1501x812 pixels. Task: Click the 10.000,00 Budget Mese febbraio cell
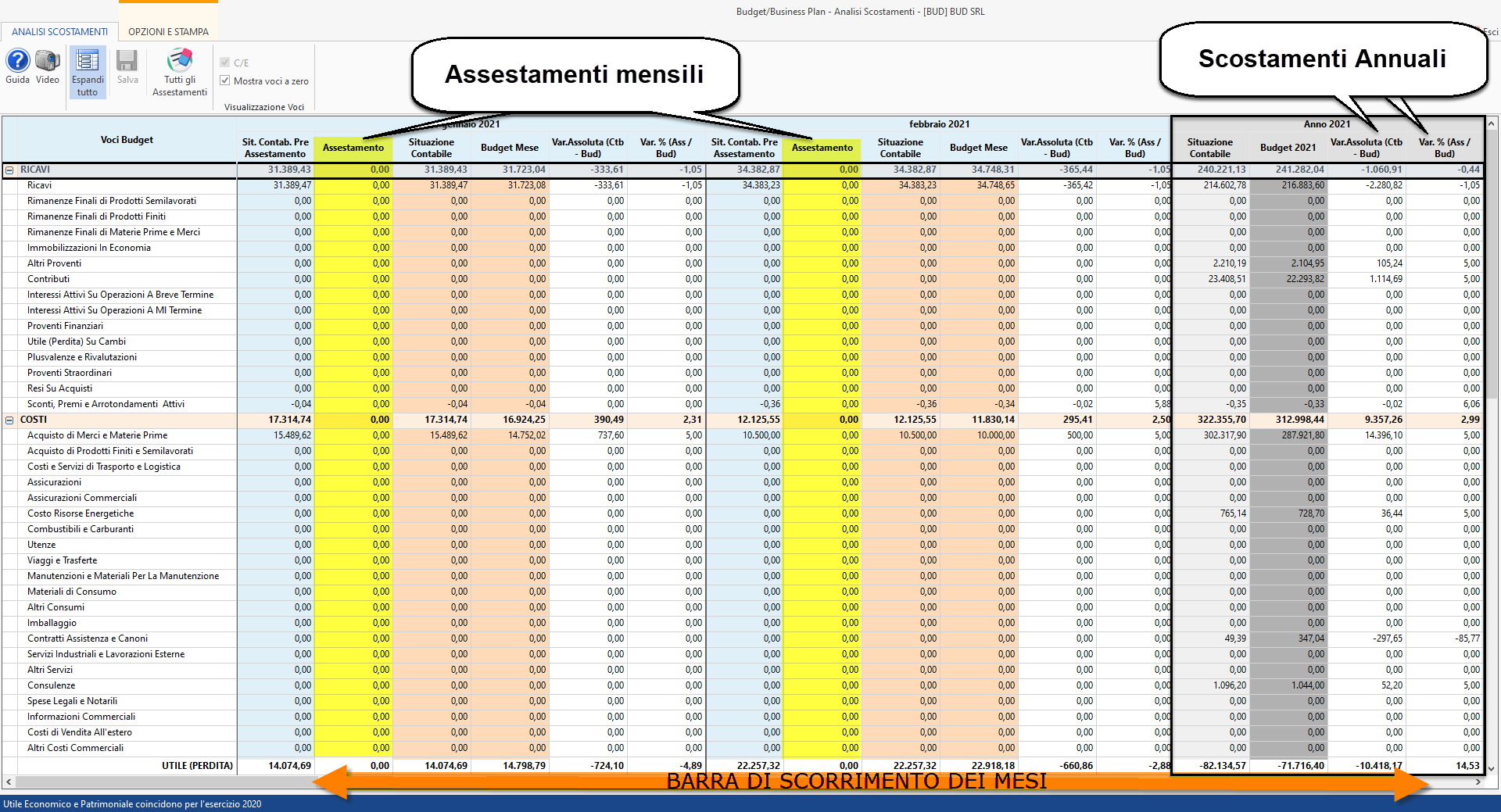pos(979,435)
